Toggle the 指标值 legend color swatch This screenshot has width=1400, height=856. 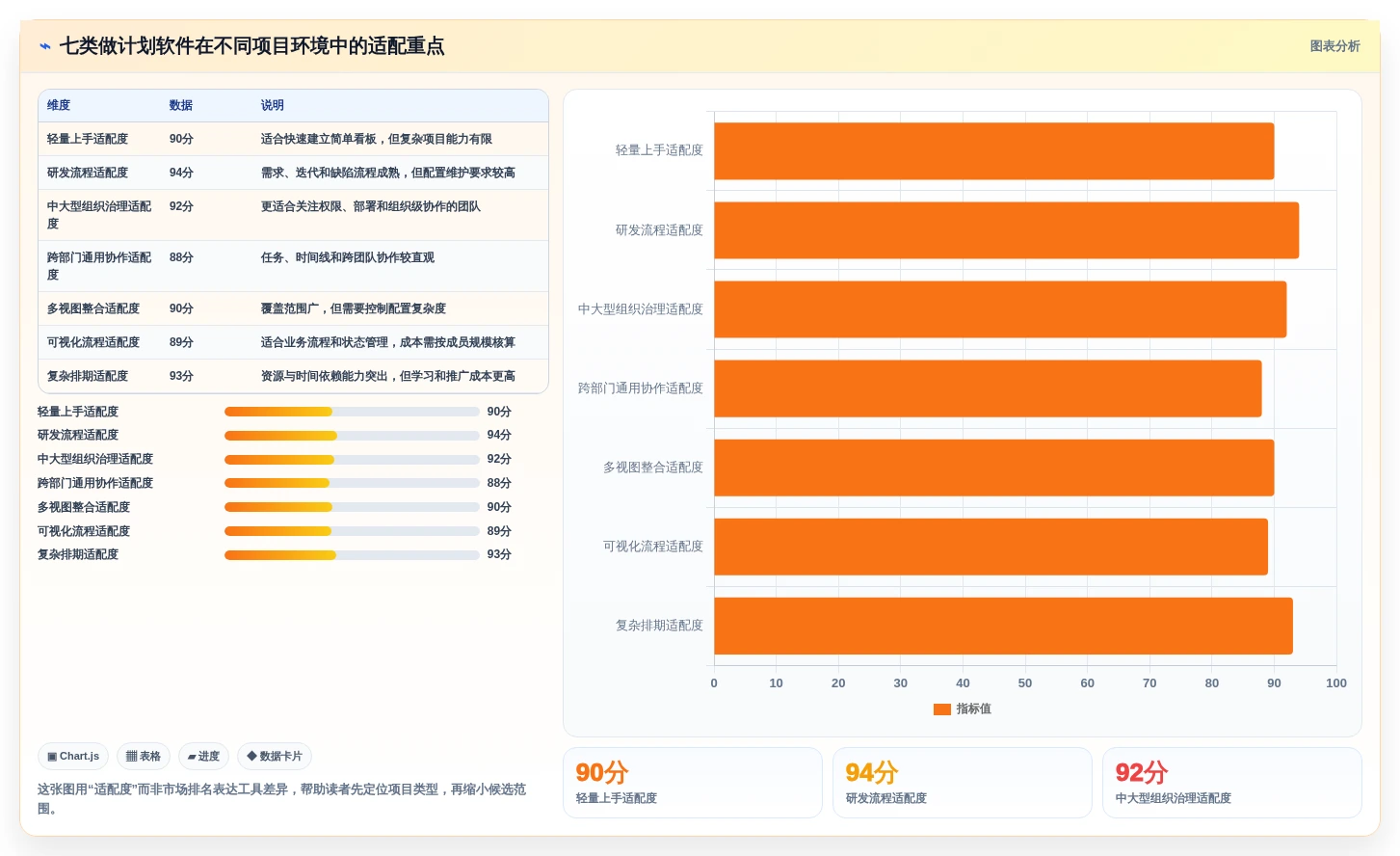point(941,709)
